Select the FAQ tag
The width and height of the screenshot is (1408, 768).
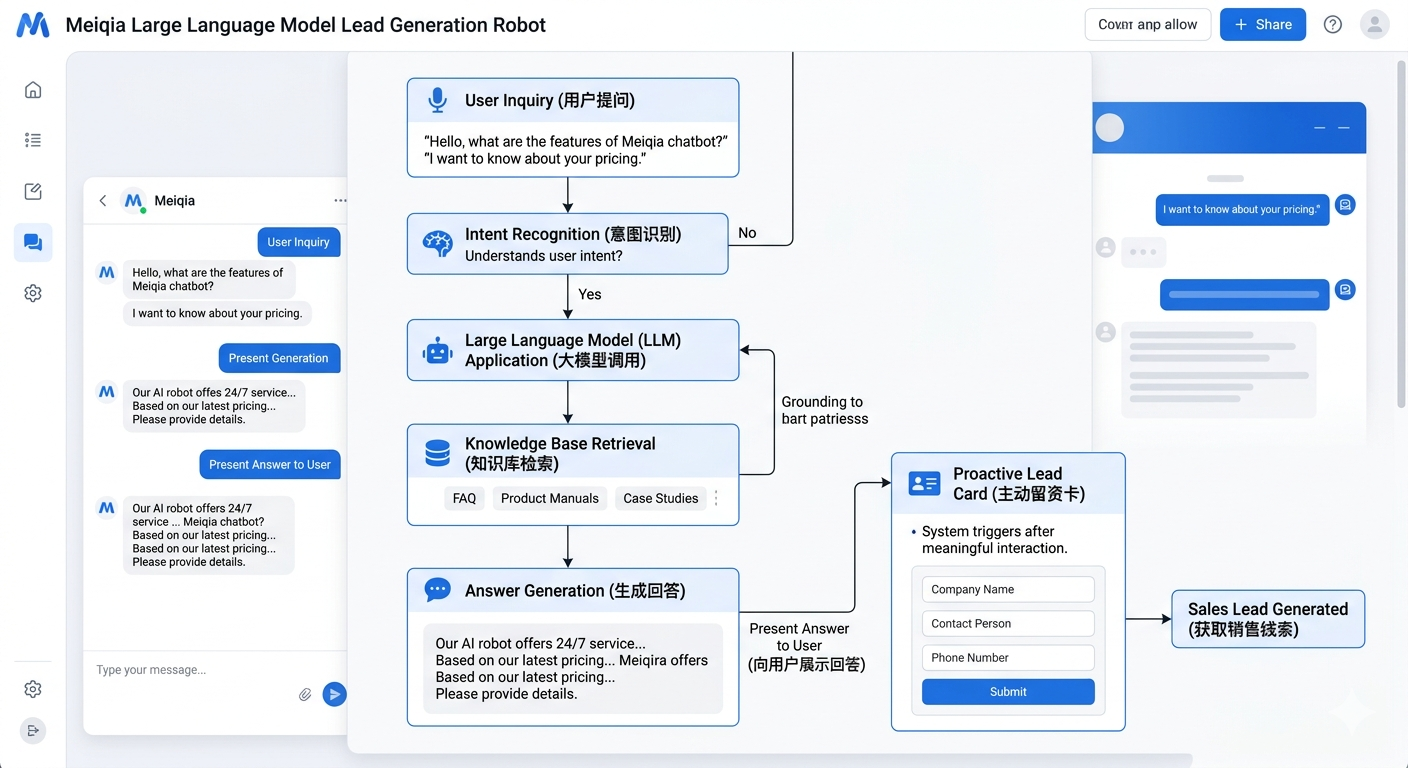click(464, 498)
